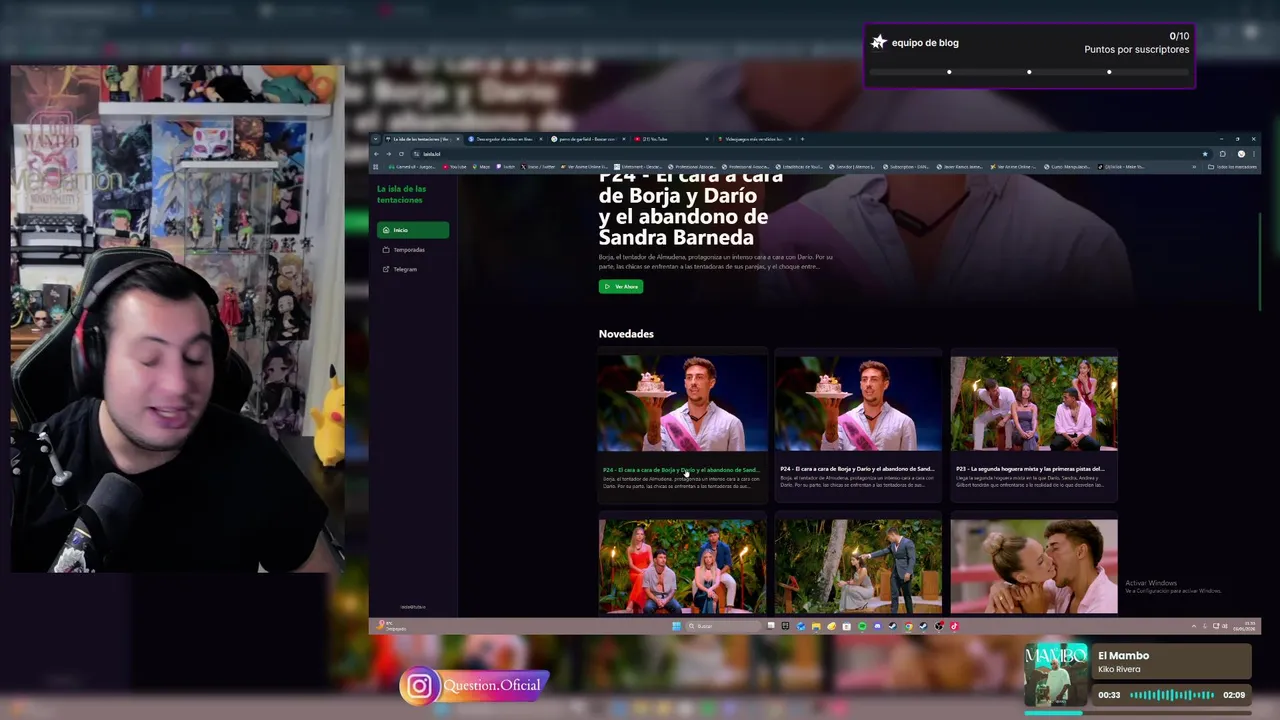1280x720 pixels.
Task: Open the Telegram link in the sidebar
Action: [413, 269]
